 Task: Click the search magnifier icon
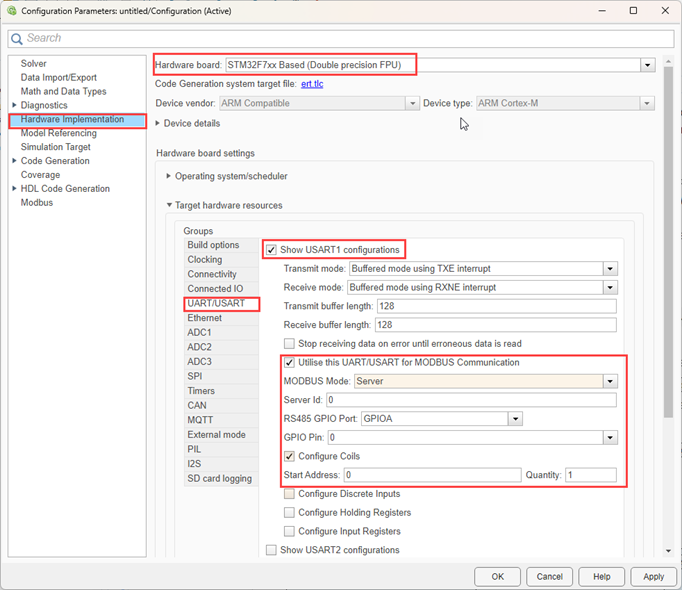tap(17, 38)
